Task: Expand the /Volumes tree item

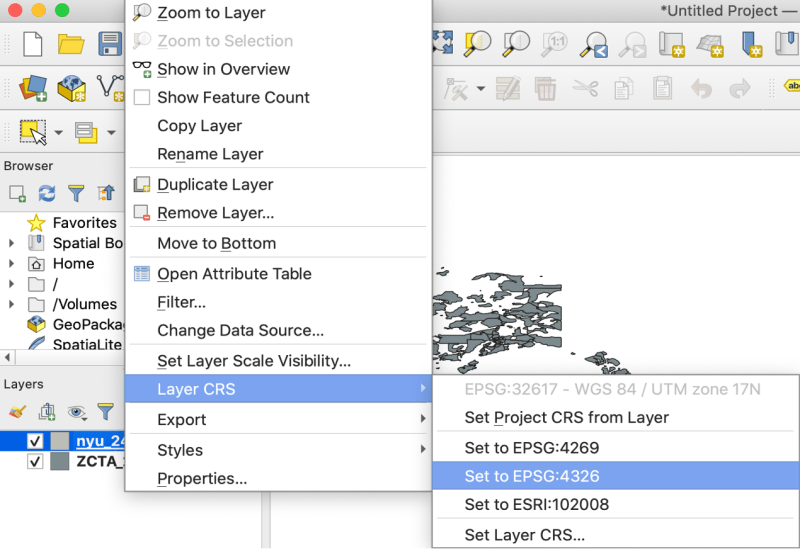Action: tap(11, 305)
